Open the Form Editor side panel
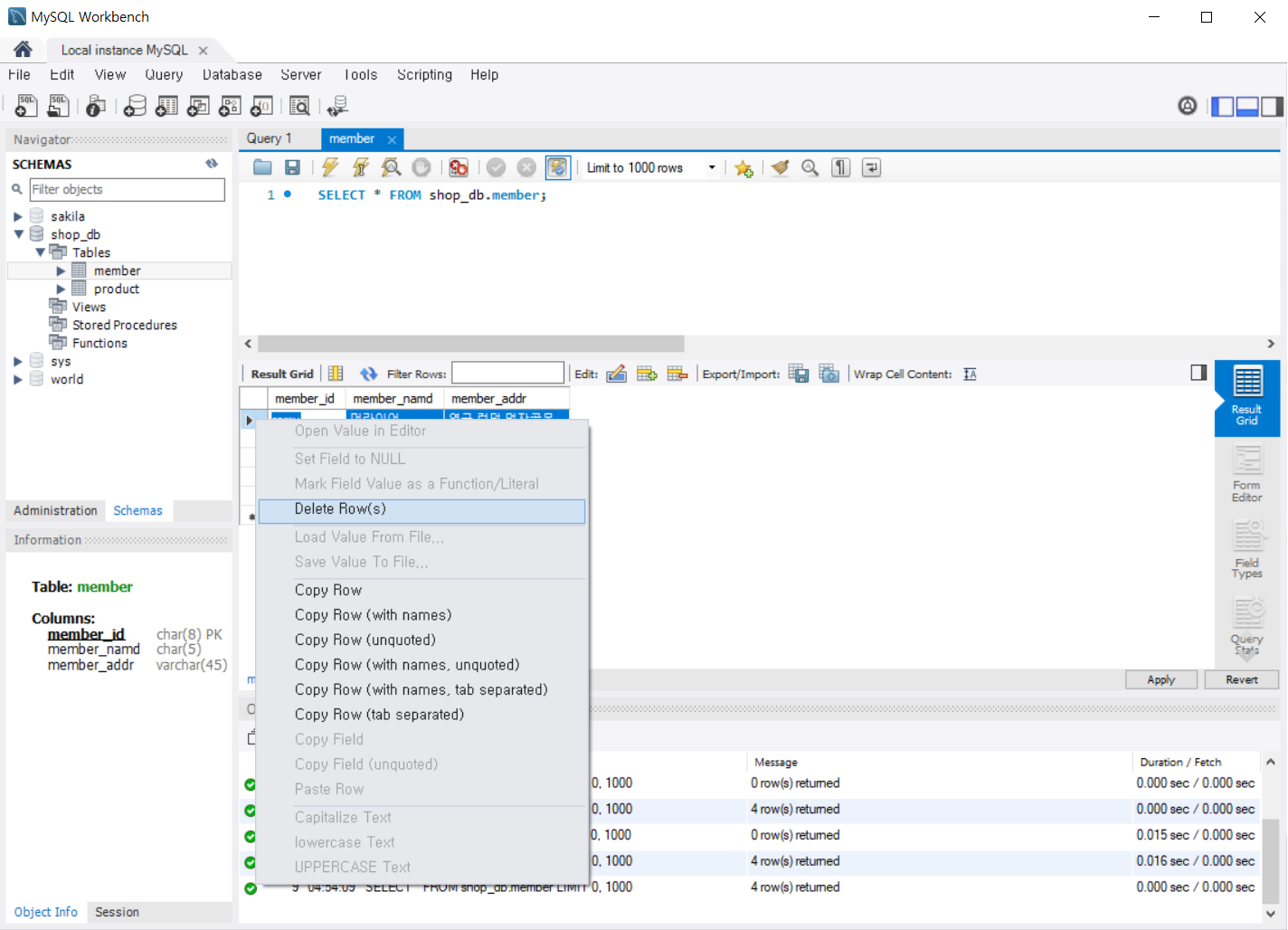This screenshot has width=1288, height=930. point(1247,475)
